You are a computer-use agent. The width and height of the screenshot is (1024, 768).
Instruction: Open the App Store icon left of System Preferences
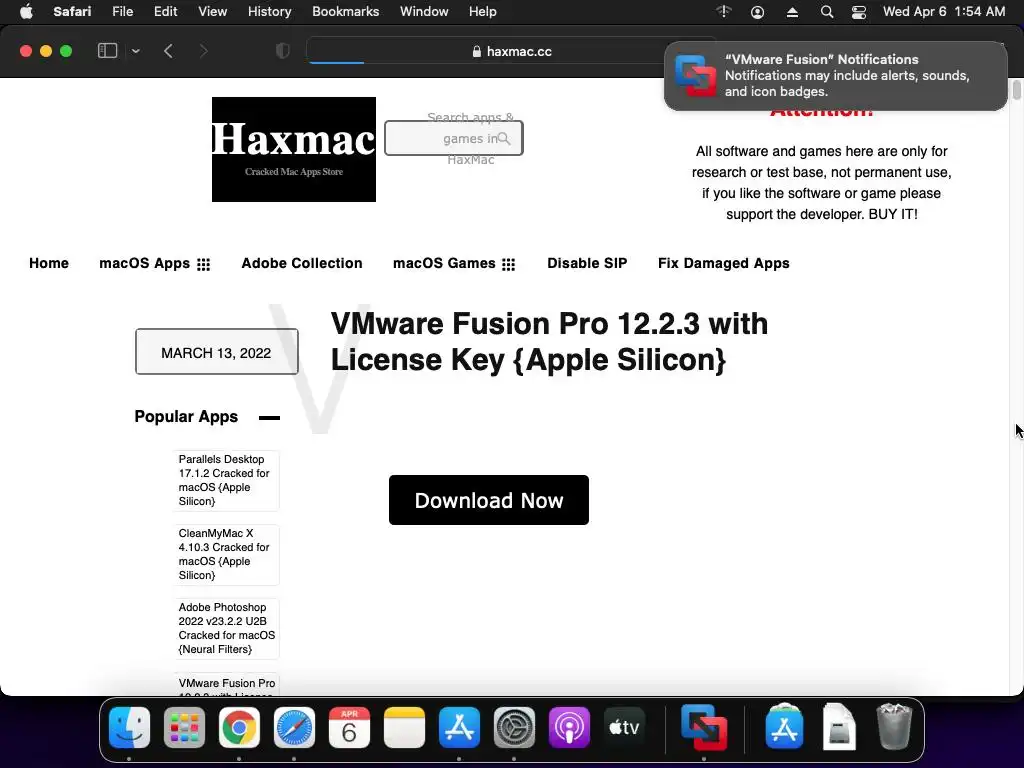click(x=459, y=727)
